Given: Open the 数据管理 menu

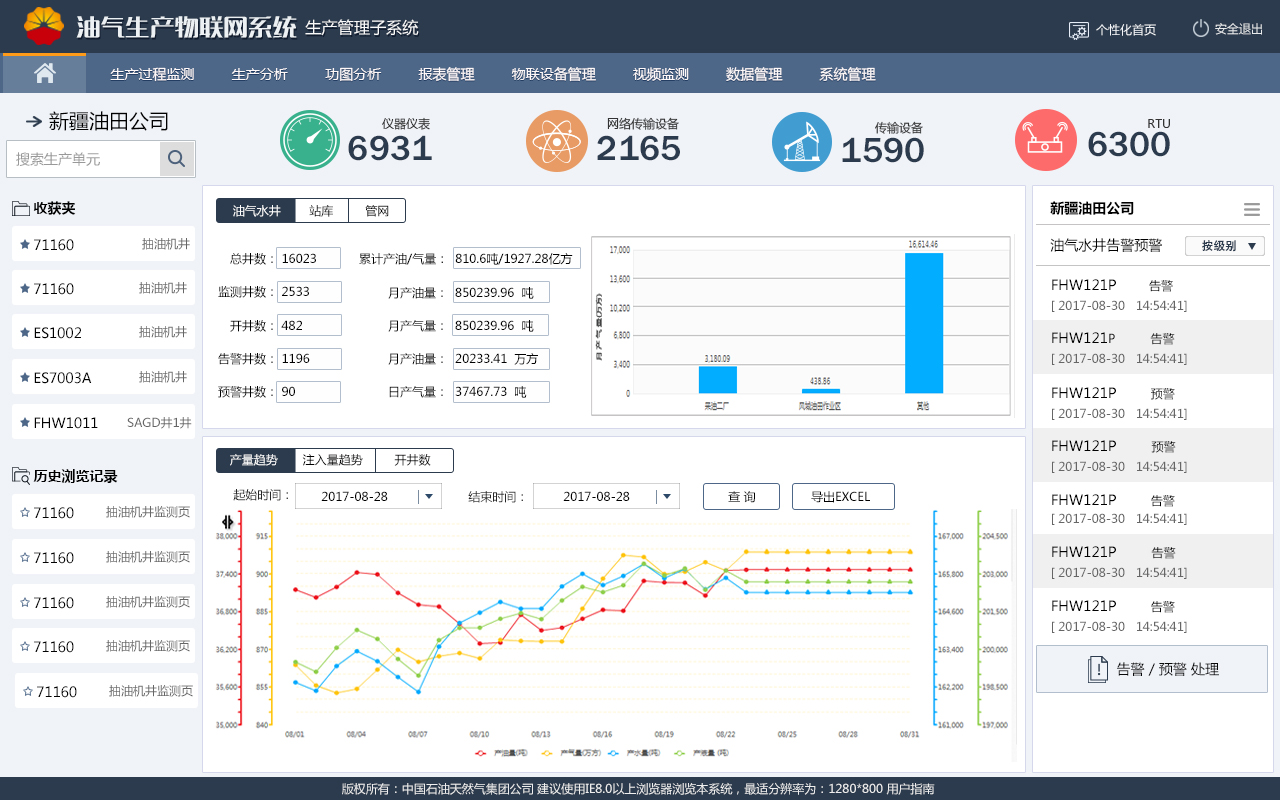Looking at the screenshot, I should pos(754,74).
